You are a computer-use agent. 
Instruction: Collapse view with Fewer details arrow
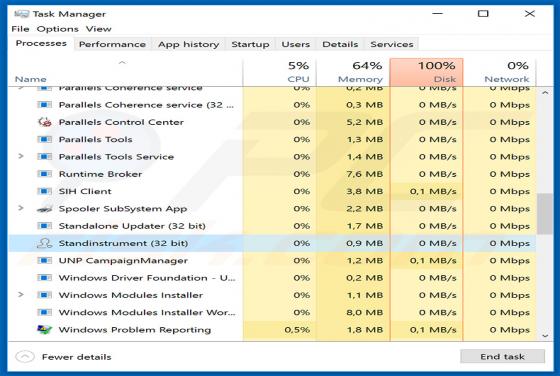[25, 357]
